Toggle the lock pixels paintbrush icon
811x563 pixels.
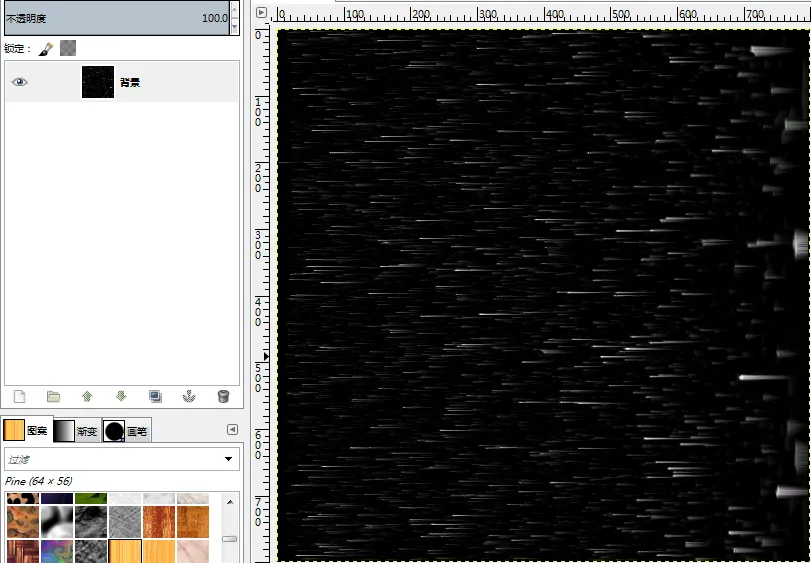[45, 49]
